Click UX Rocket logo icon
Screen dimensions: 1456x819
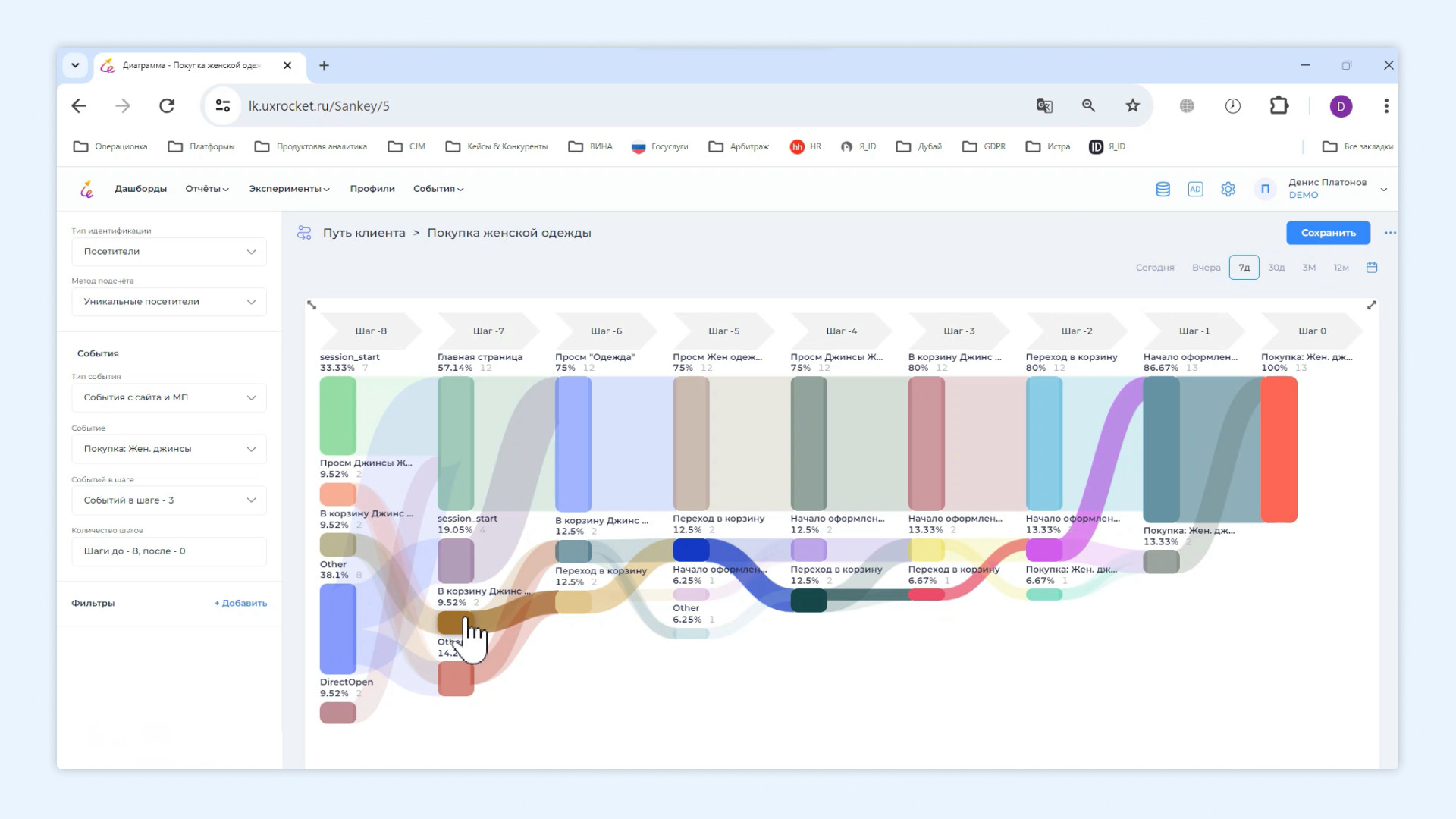(x=87, y=189)
